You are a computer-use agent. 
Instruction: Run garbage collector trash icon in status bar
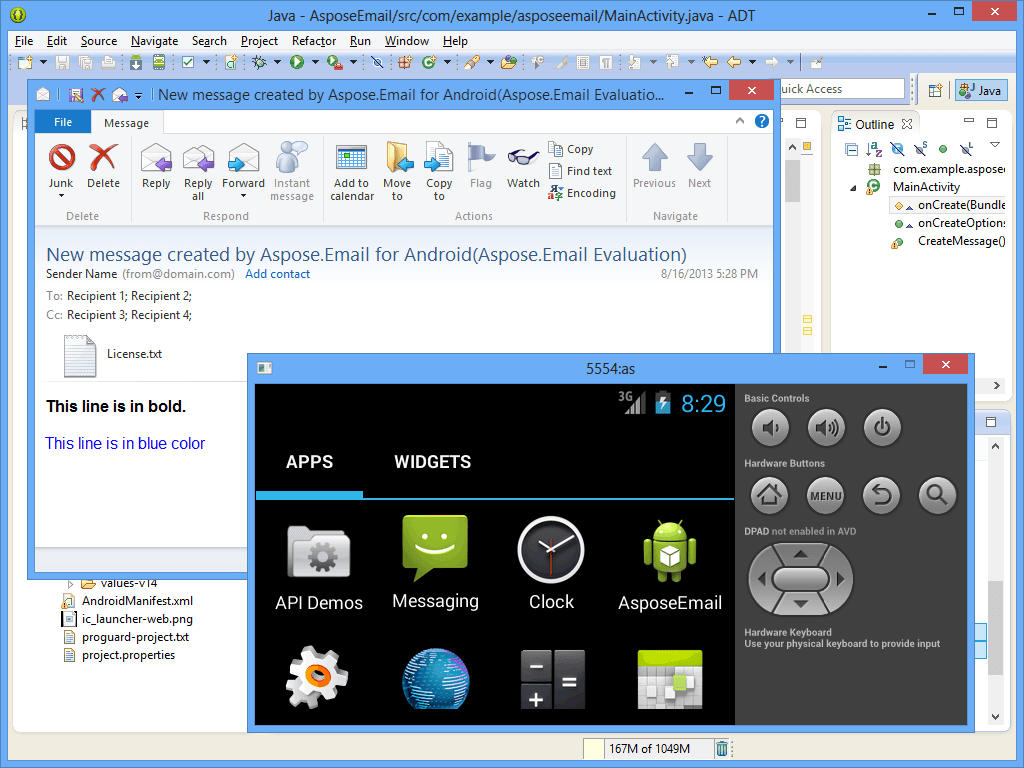722,748
